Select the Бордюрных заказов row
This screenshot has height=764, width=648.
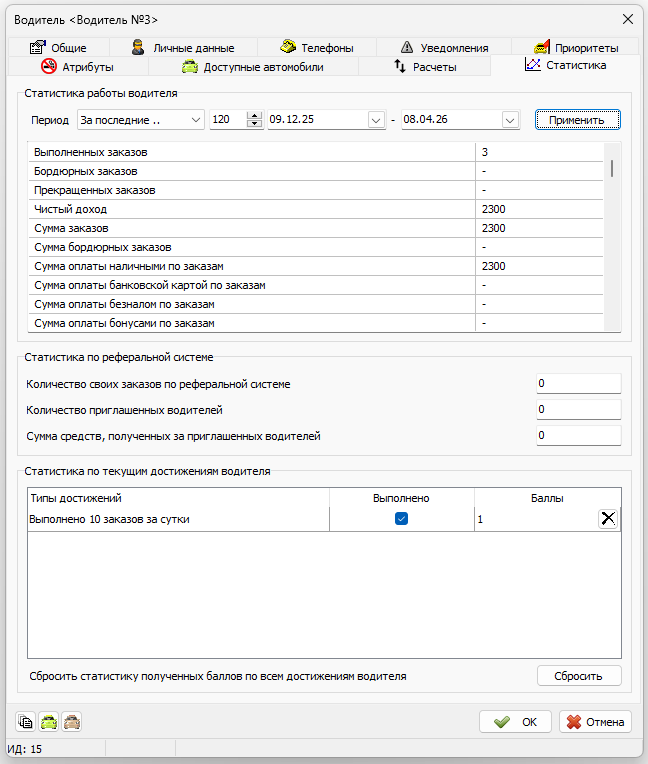316,171
